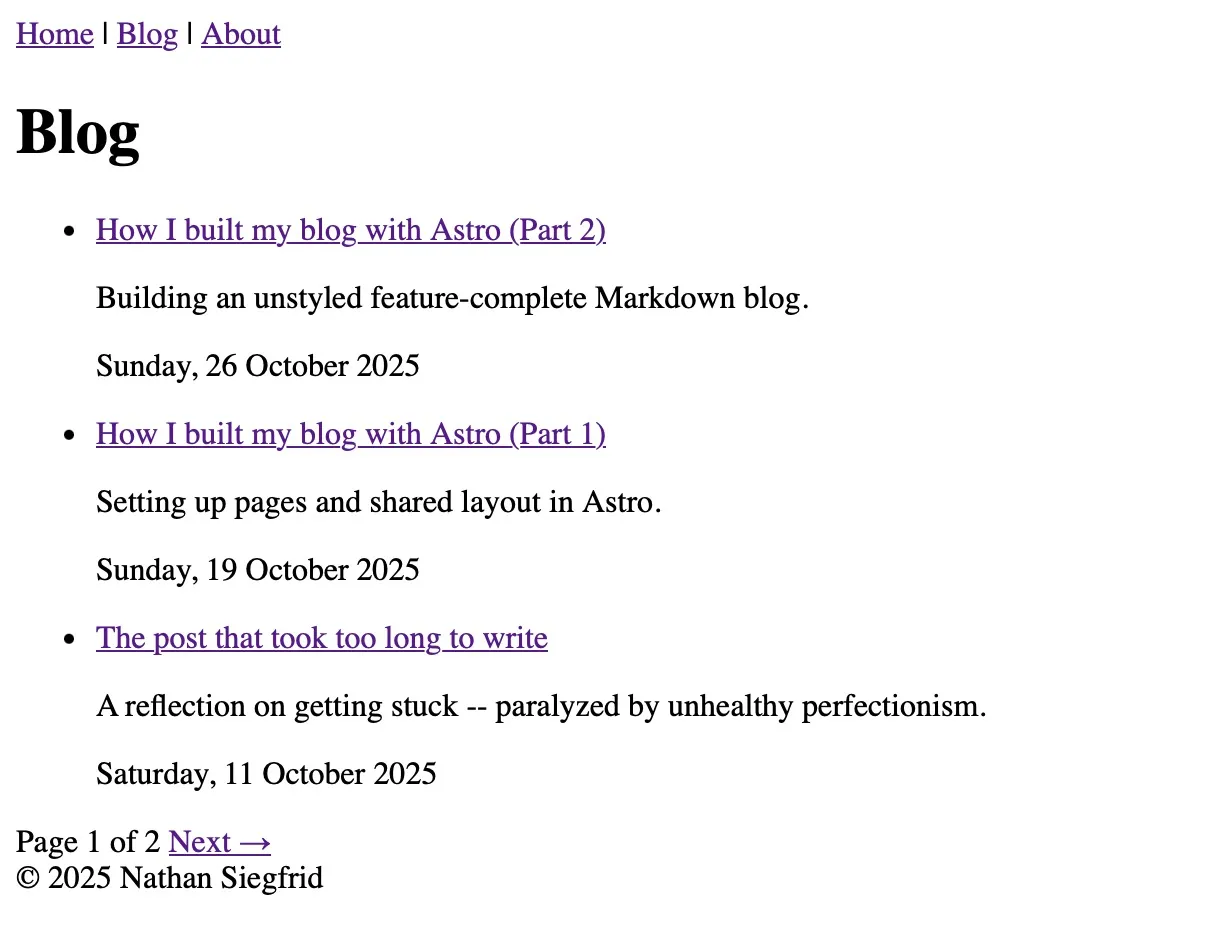Click the bullet beside the Part 2 post
The height and width of the screenshot is (926, 1216).
tap(69, 230)
